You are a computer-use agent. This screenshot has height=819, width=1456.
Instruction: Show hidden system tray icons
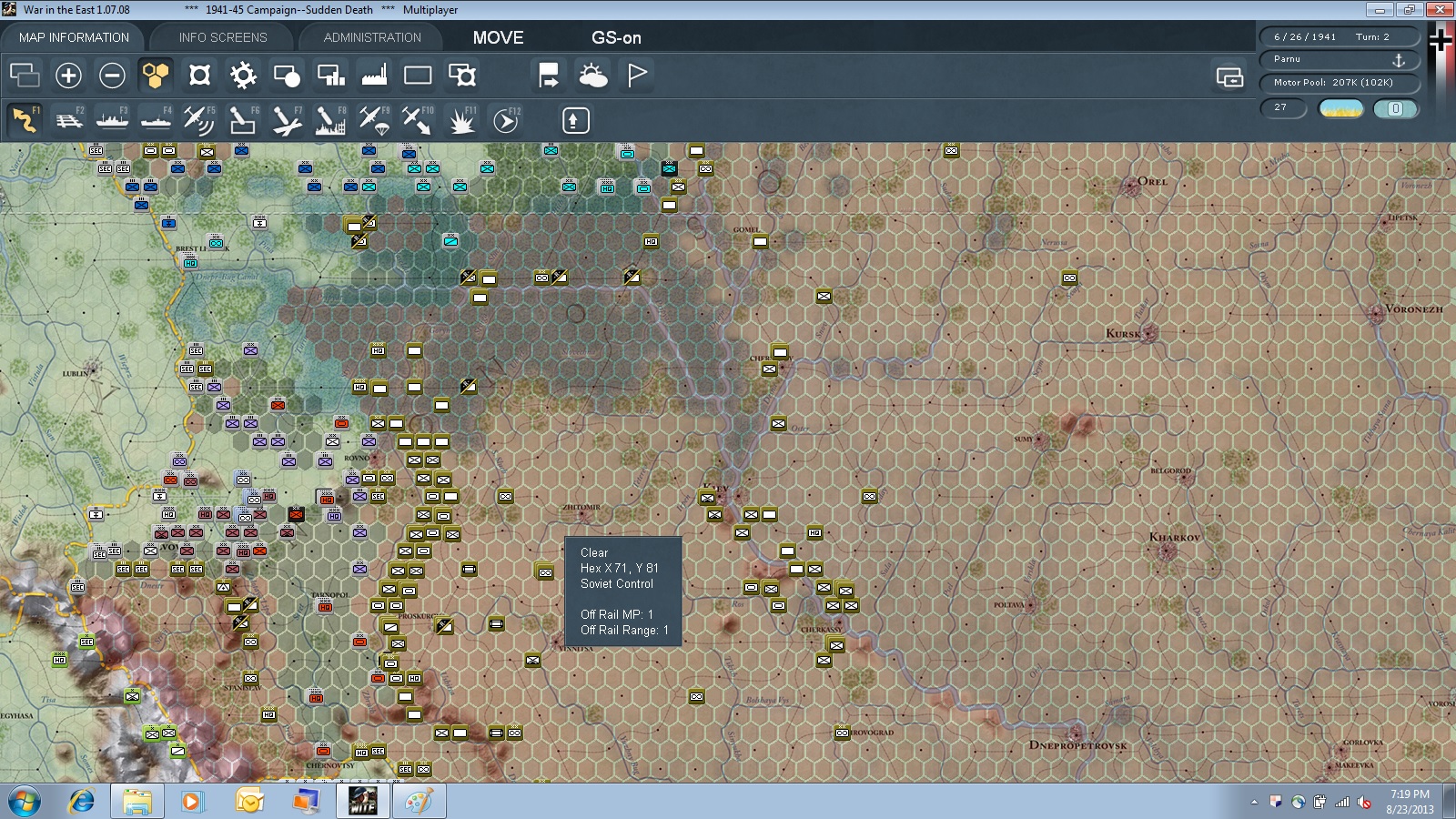tap(1254, 803)
